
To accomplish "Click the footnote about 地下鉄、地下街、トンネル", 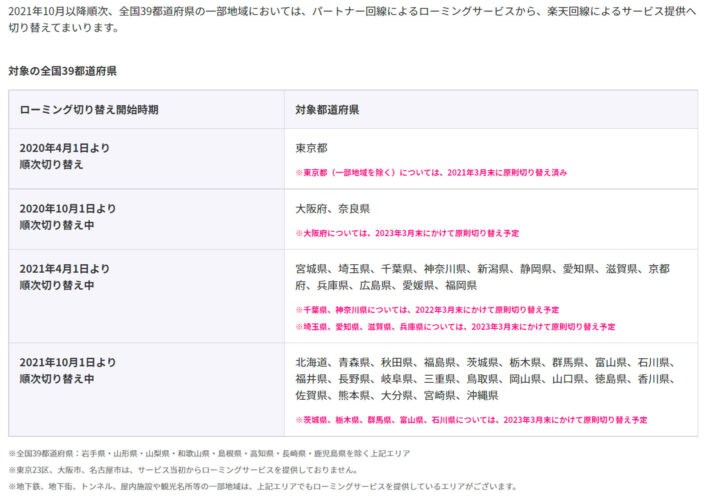I will point(262,486).
